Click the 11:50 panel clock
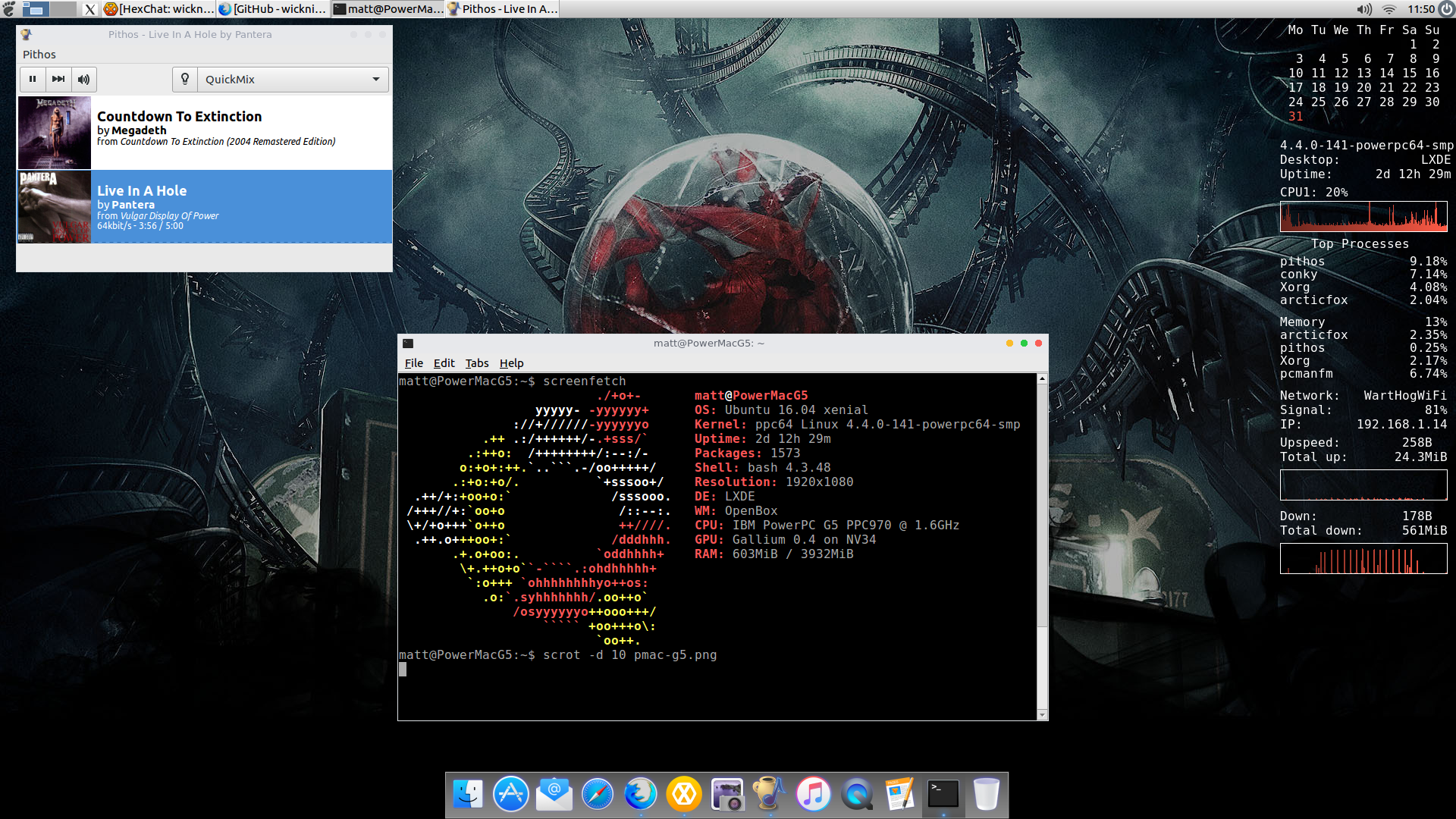Screen dimensions: 1456x819 (1420, 9)
